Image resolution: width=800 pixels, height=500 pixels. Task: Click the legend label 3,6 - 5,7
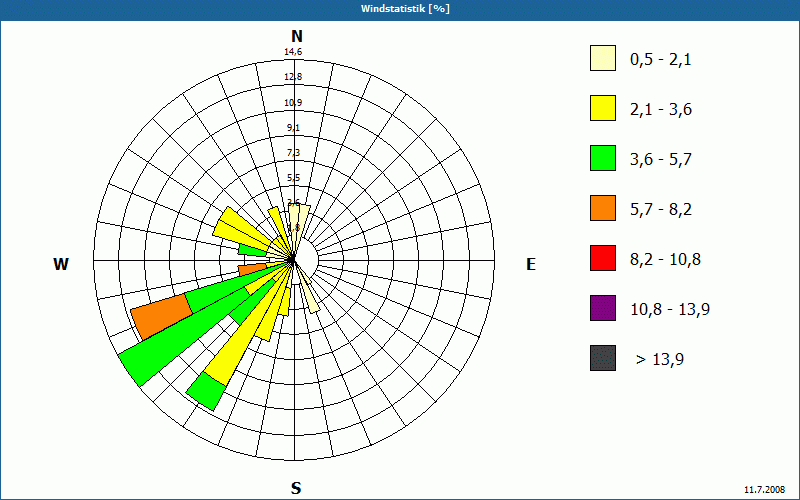661,160
